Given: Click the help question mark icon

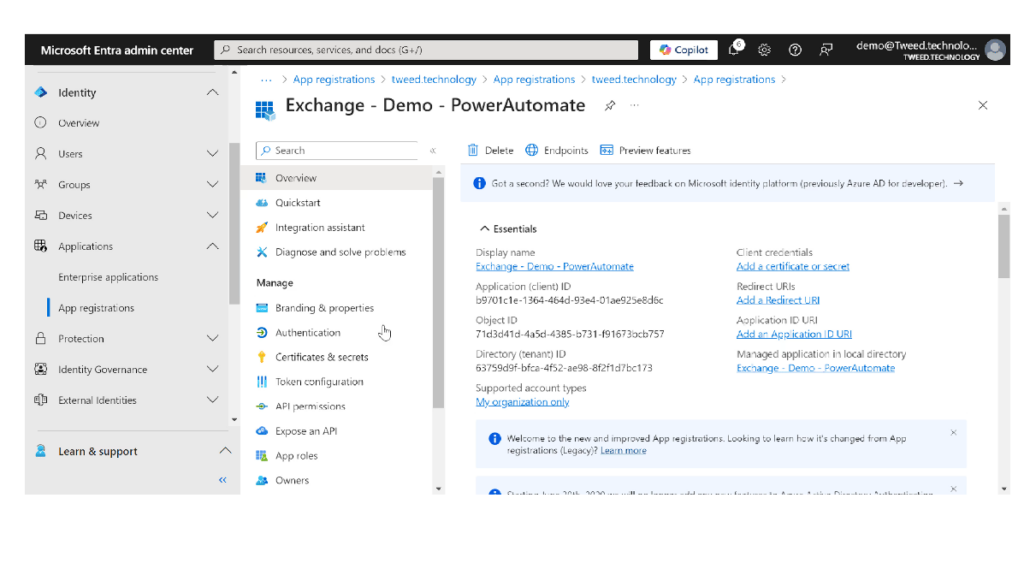Looking at the screenshot, I should coord(795,50).
